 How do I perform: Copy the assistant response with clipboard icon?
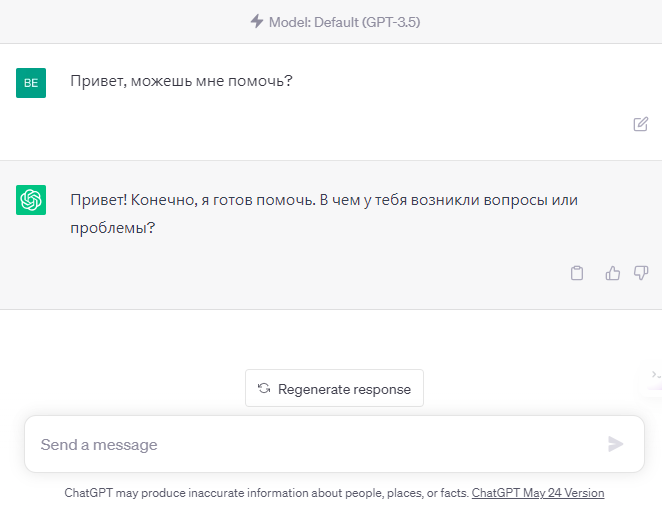tap(577, 273)
